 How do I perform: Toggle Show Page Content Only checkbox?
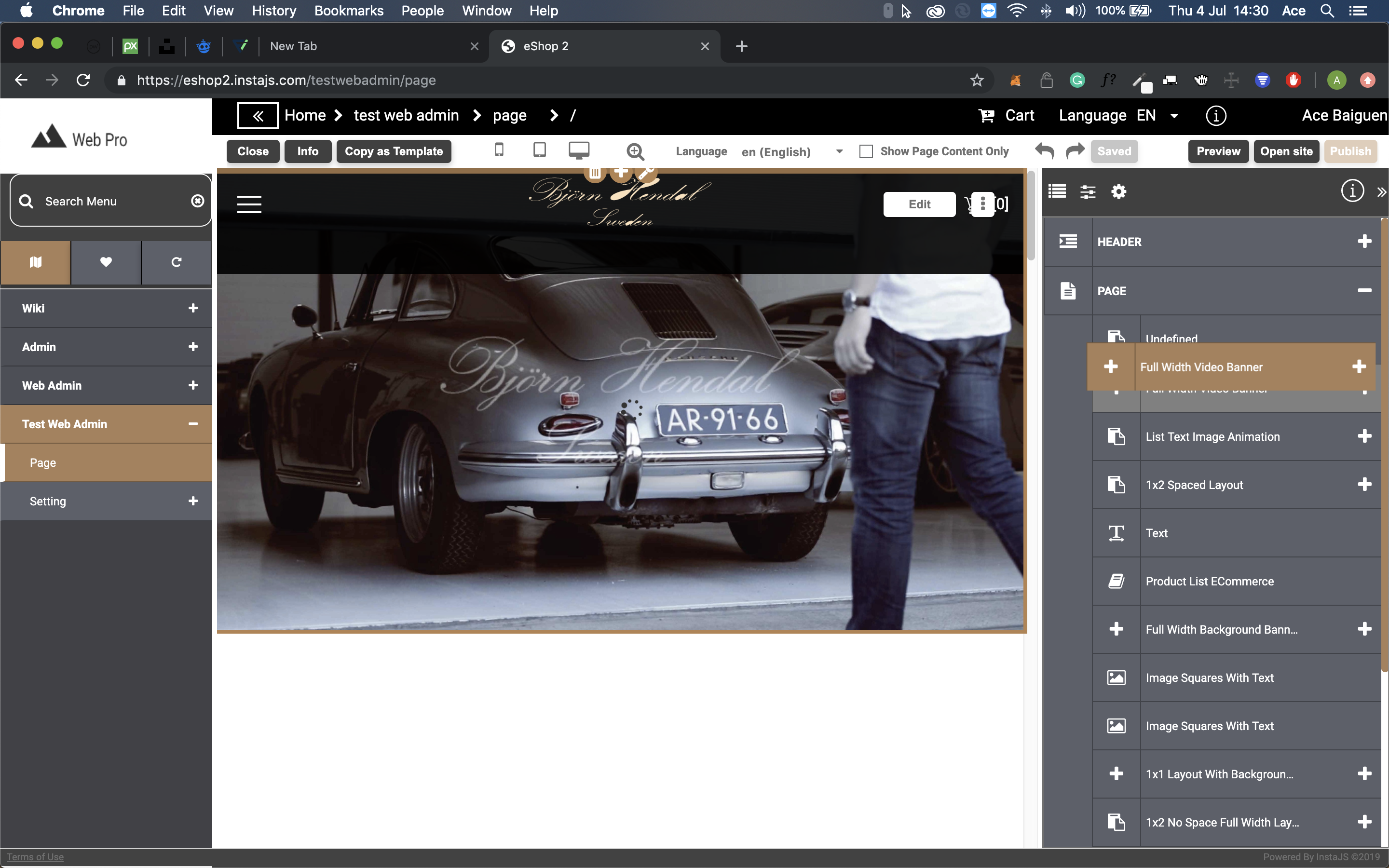tap(866, 151)
